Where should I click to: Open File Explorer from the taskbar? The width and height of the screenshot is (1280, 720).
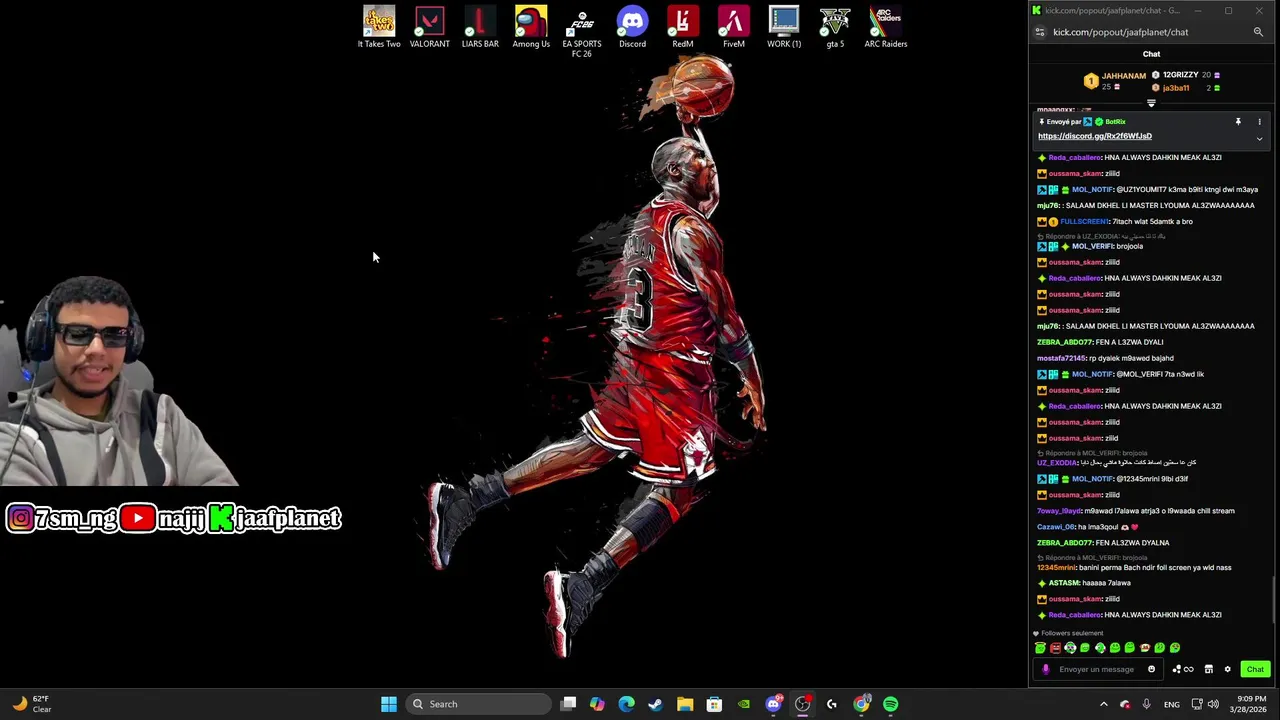685,704
